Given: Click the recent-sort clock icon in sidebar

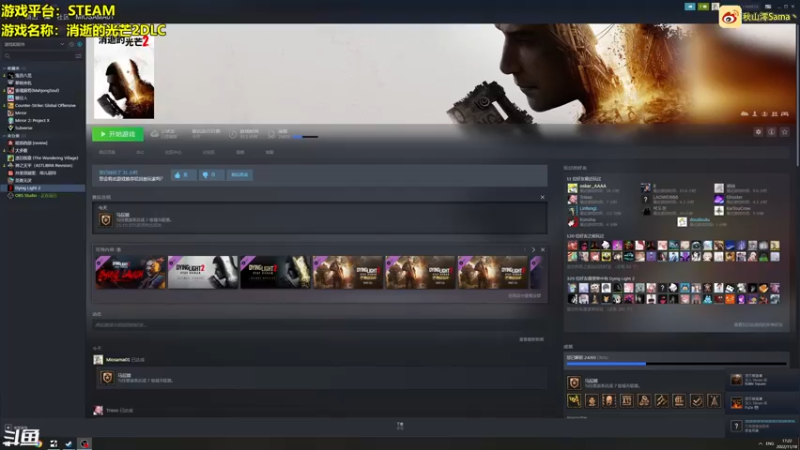Looking at the screenshot, I should coord(71,44).
